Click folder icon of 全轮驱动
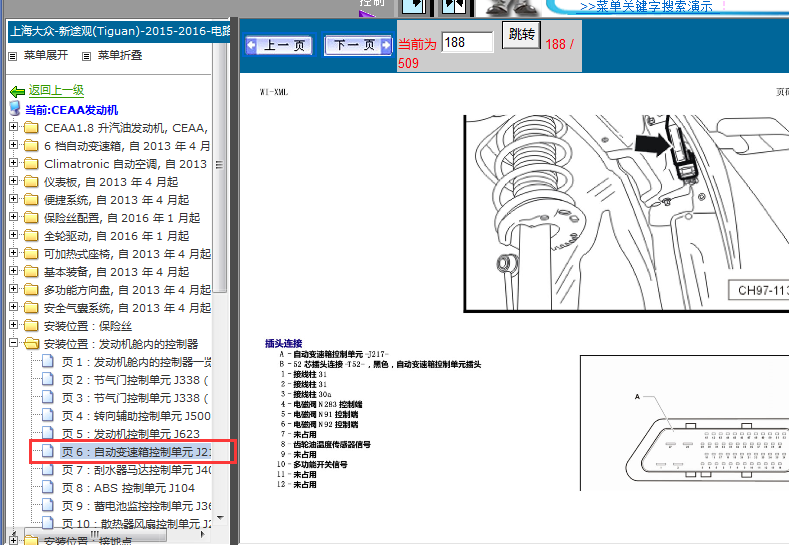 click(x=31, y=236)
